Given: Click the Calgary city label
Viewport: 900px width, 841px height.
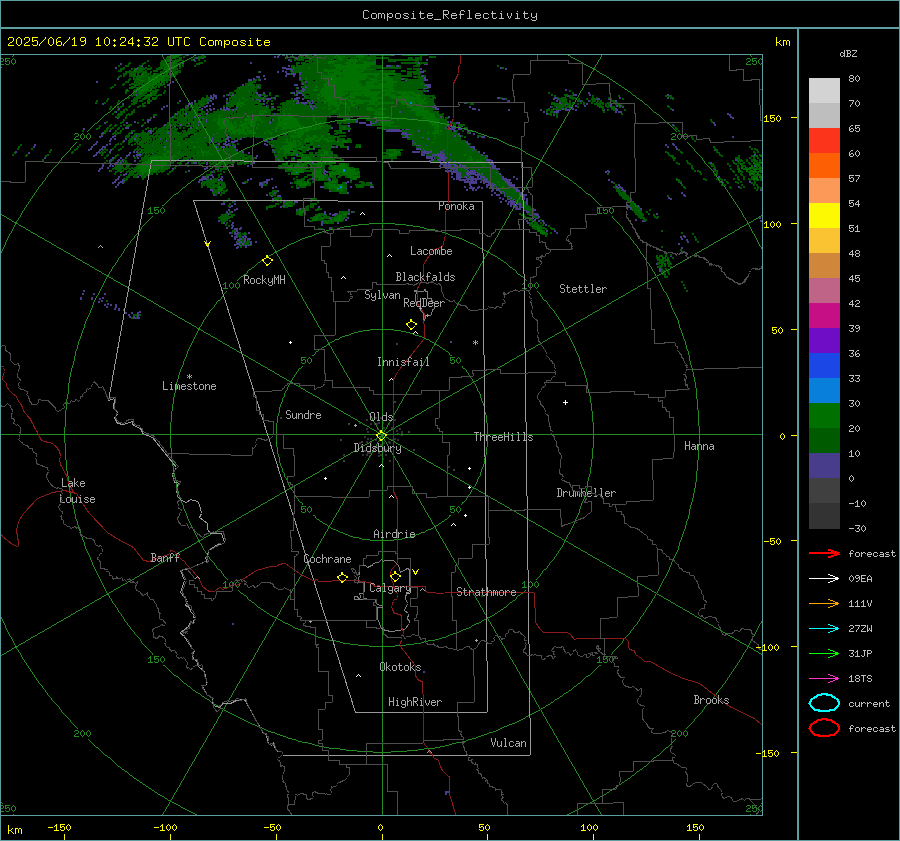Looking at the screenshot, I should [x=390, y=588].
